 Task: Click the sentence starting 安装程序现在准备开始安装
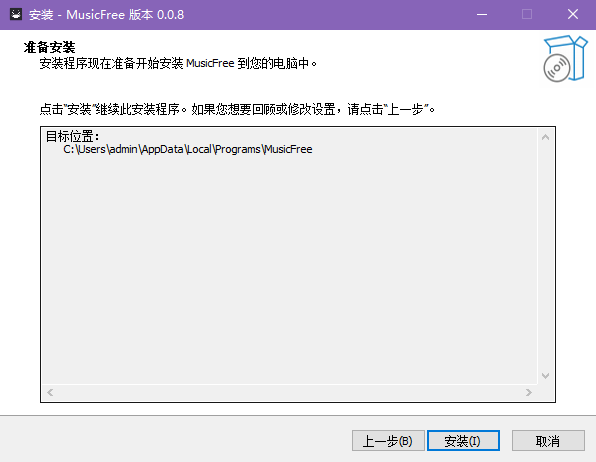[178, 63]
